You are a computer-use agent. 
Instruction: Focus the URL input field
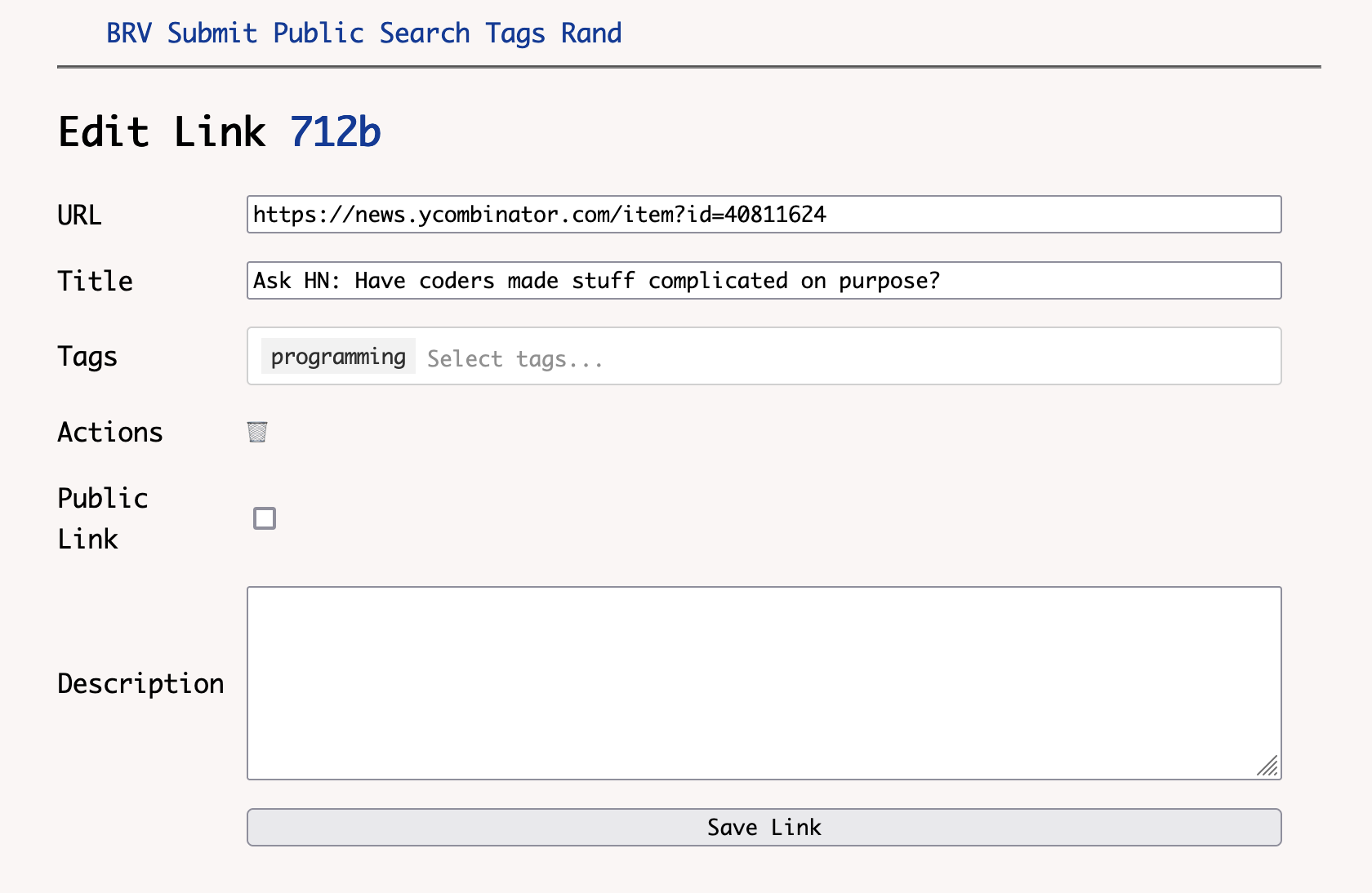coord(764,215)
